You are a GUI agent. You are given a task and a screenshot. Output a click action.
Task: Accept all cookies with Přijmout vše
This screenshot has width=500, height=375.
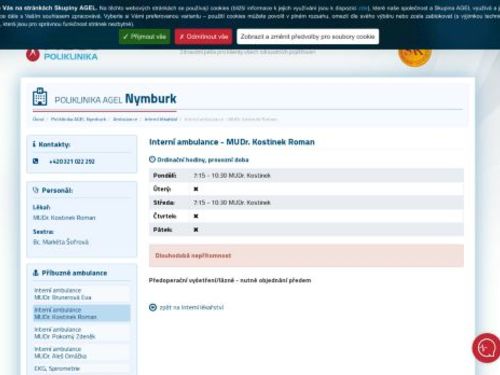tap(145, 37)
